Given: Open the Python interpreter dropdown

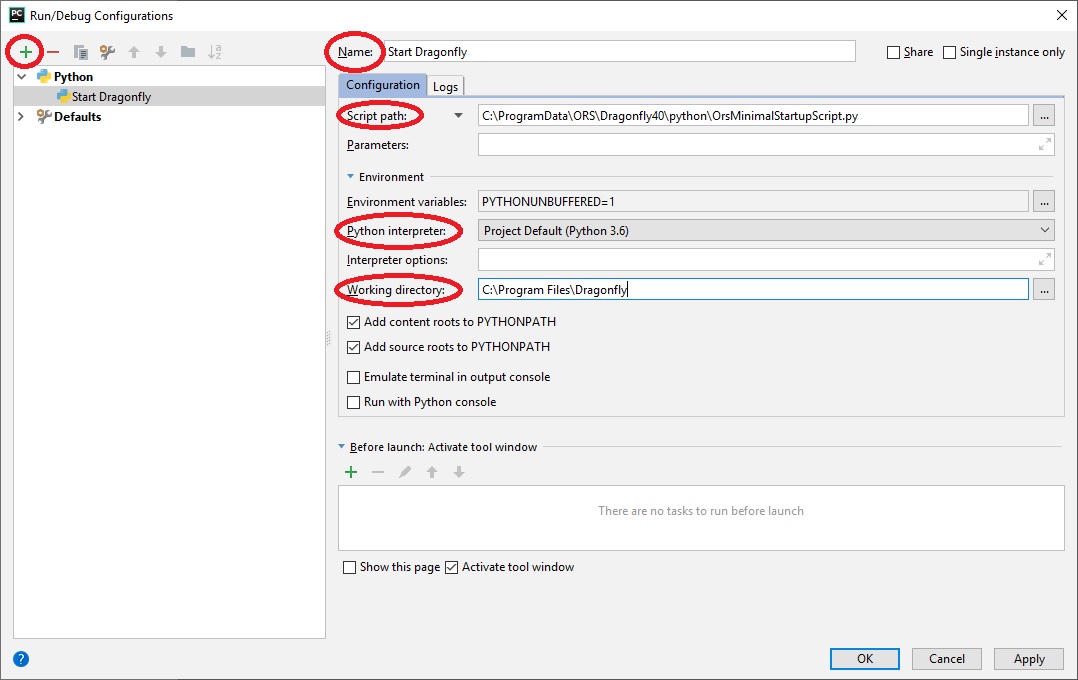Looking at the screenshot, I should (1045, 230).
